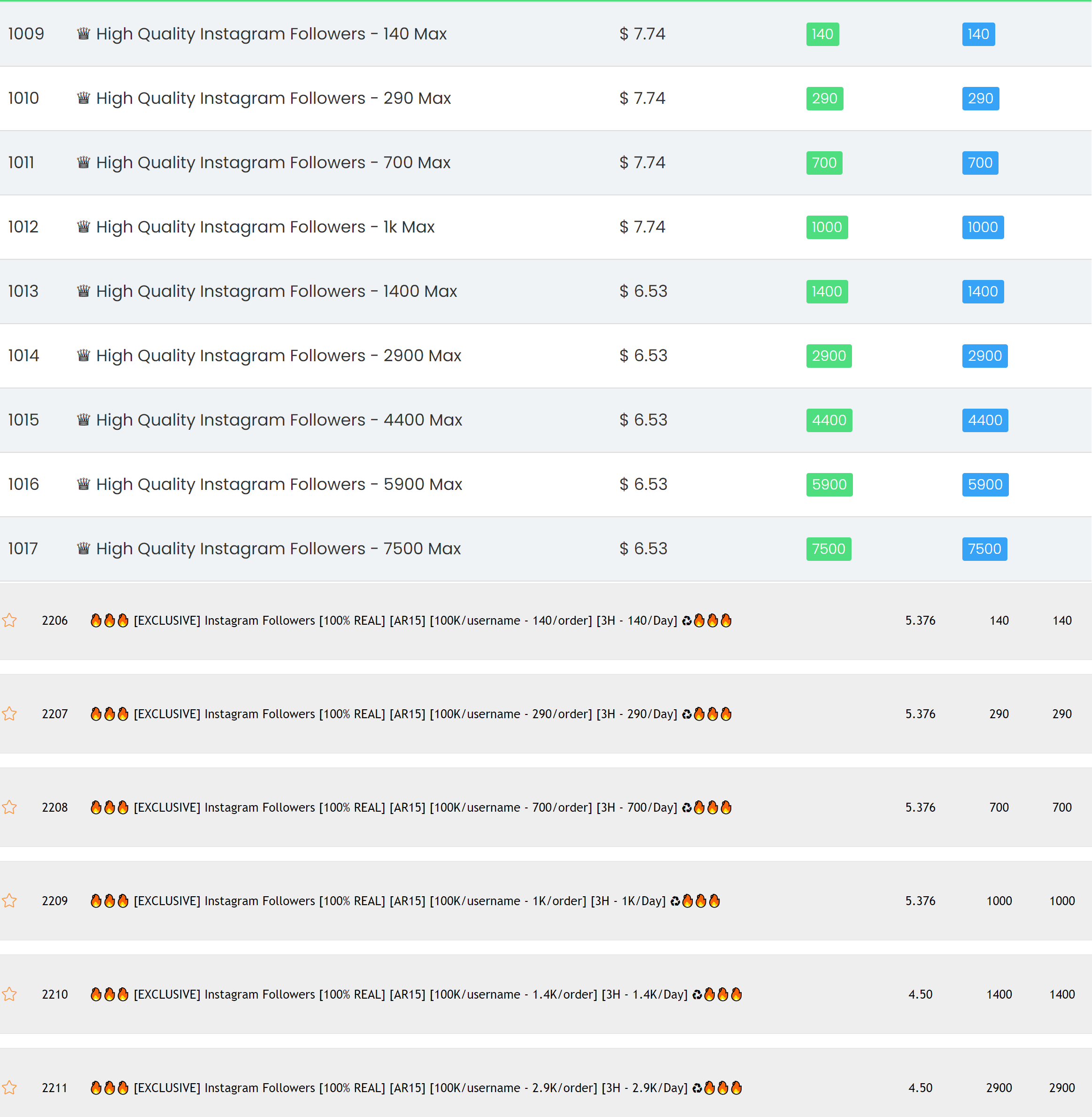
Task: Select the $ 6.53 price in row 1013
Action: [643, 291]
